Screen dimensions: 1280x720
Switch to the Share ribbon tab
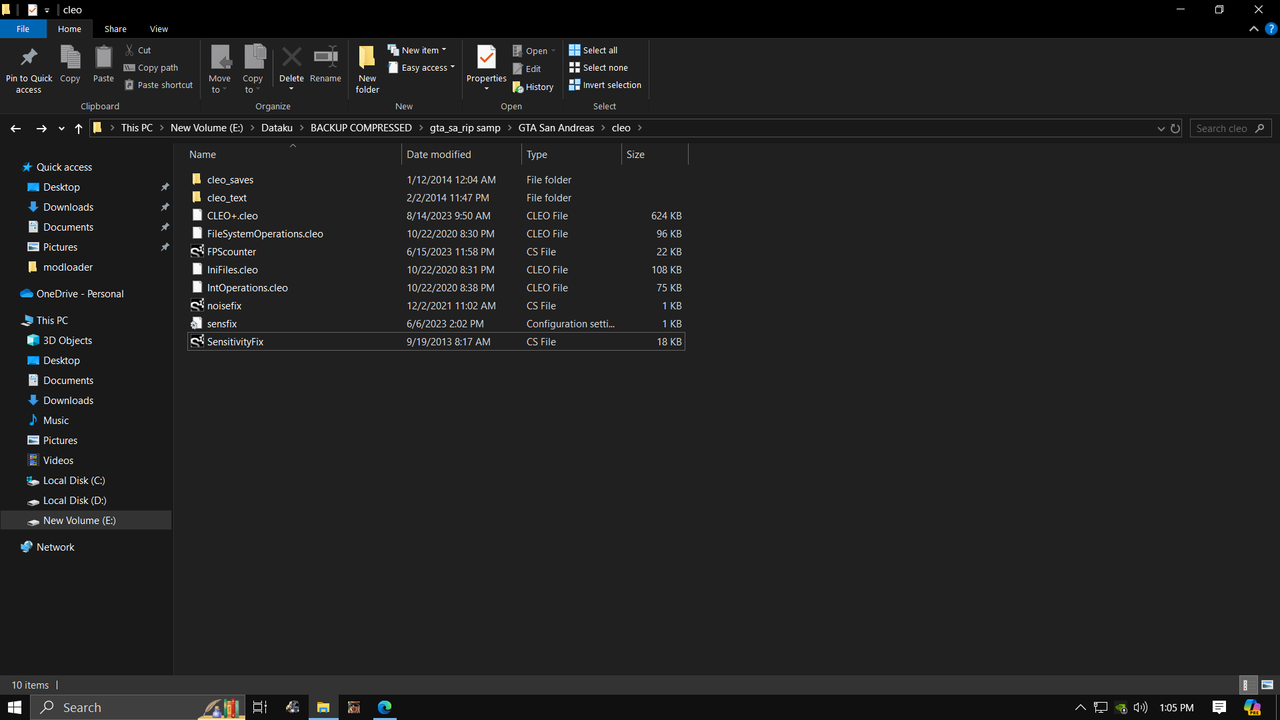115,29
